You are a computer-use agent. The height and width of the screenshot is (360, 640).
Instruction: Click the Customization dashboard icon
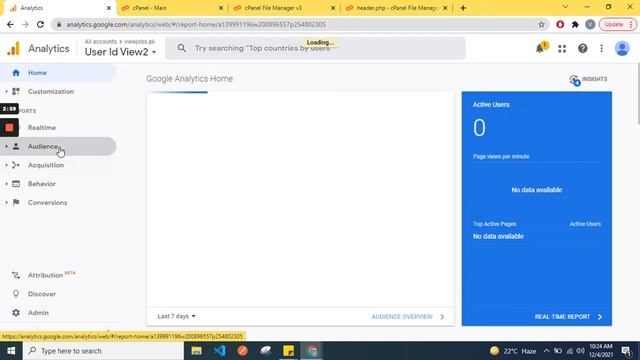(x=16, y=91)
